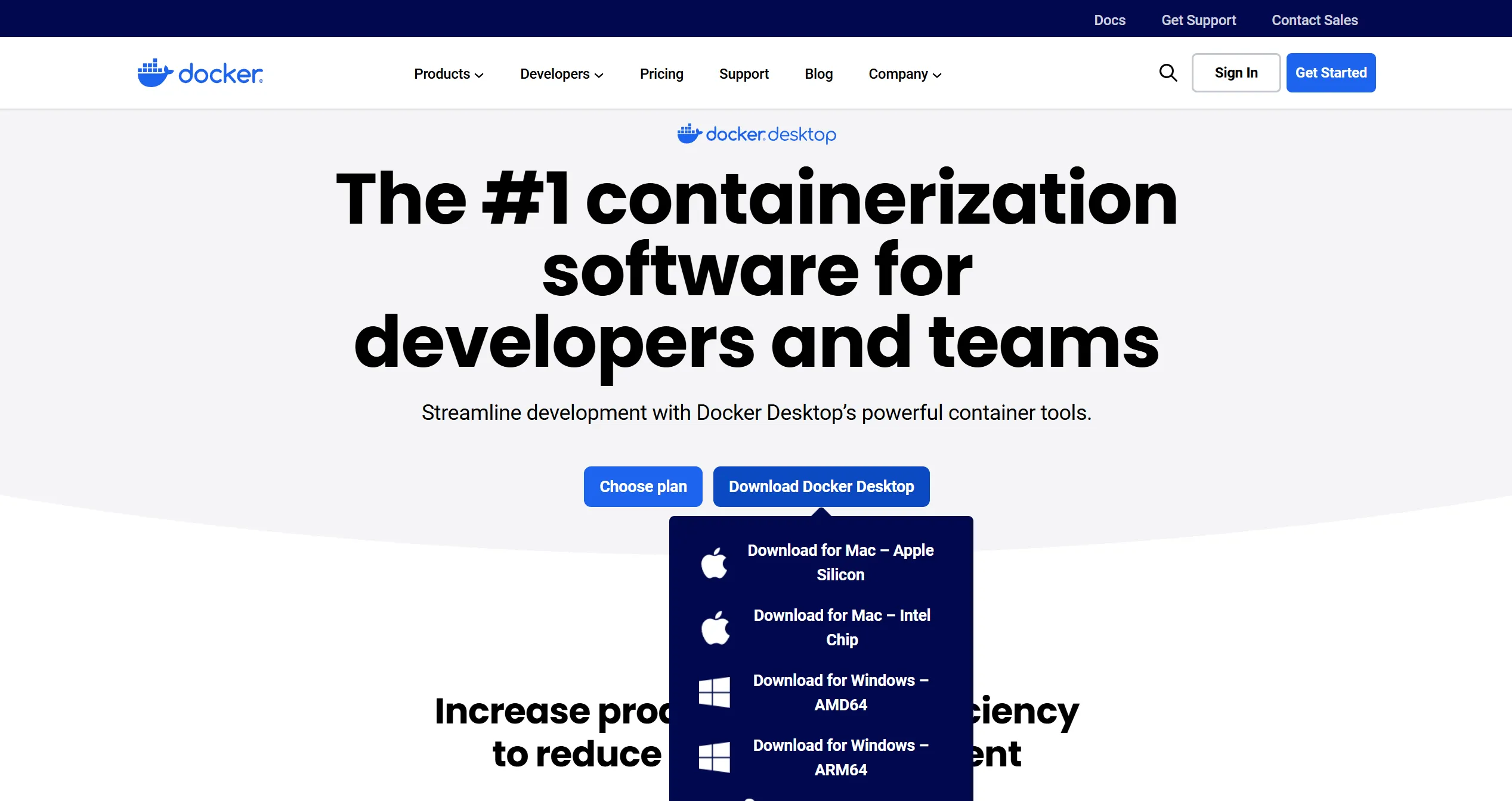This screenshot has height=801, width=1512.
Task: Click the Windows icon beside ARM64 download
Action: tap(715, 757)
